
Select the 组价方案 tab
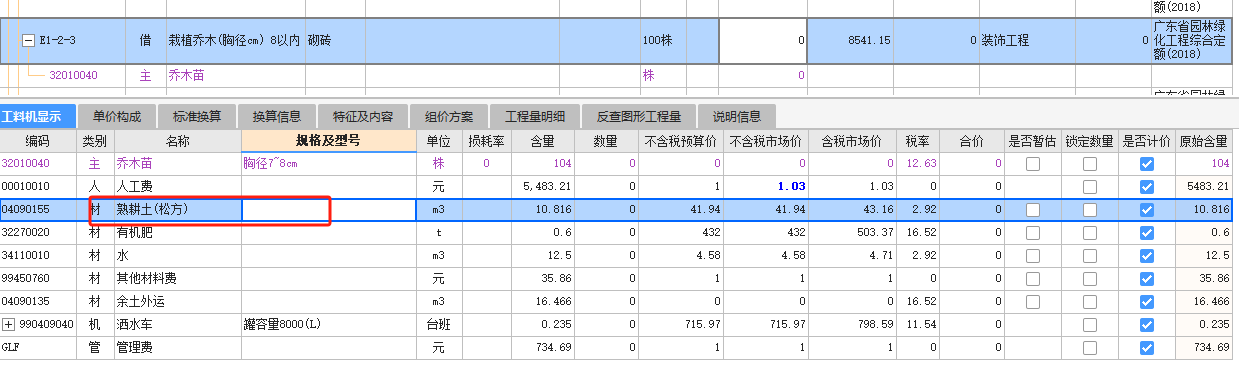(449, 116)
